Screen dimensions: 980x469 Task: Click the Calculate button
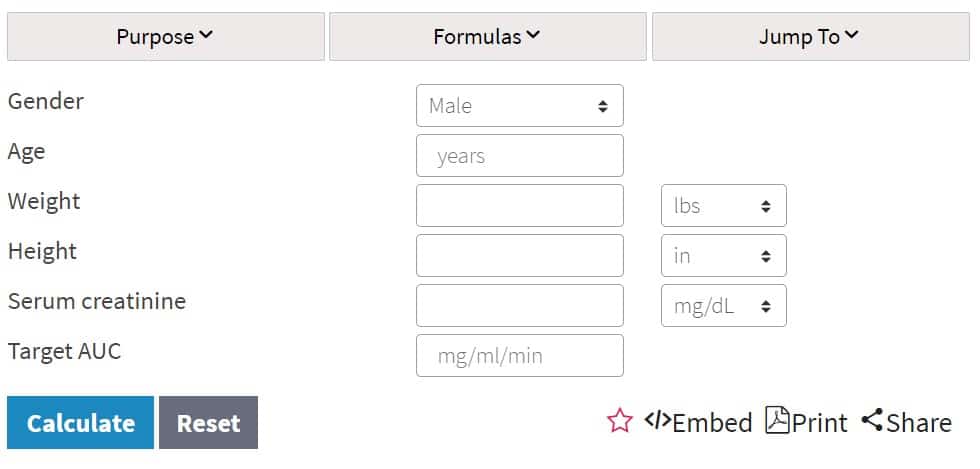81,423
